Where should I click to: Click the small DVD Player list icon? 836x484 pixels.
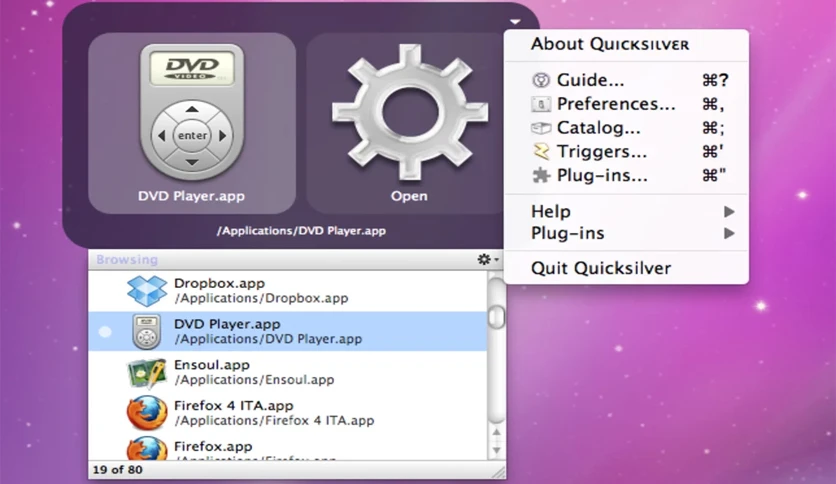click(x=147, y=332)
